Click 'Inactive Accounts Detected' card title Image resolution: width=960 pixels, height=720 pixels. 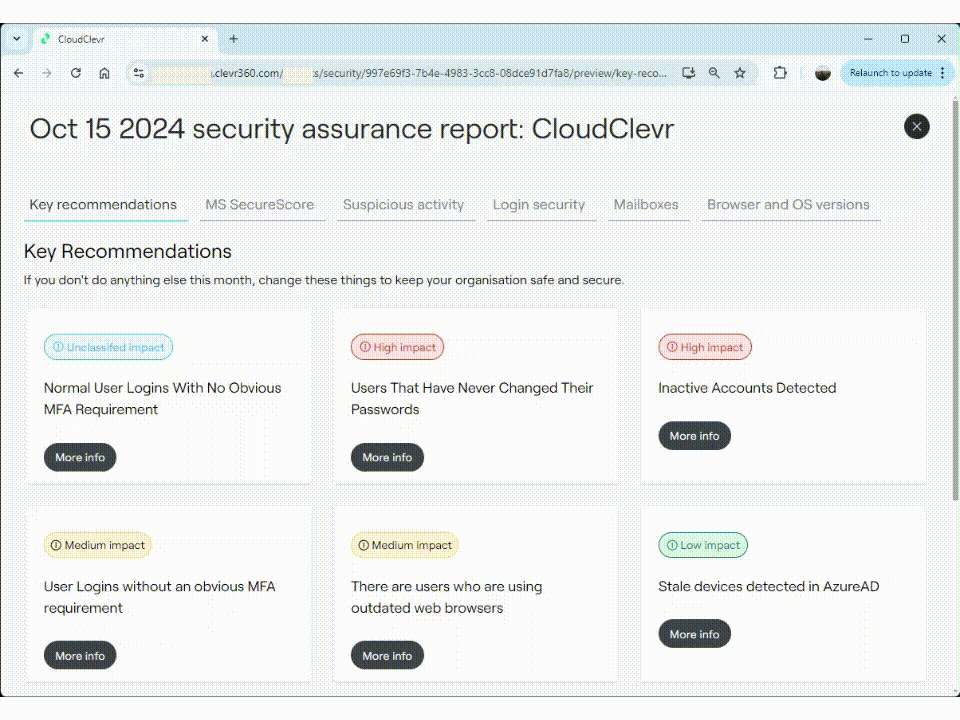[747, 388]
